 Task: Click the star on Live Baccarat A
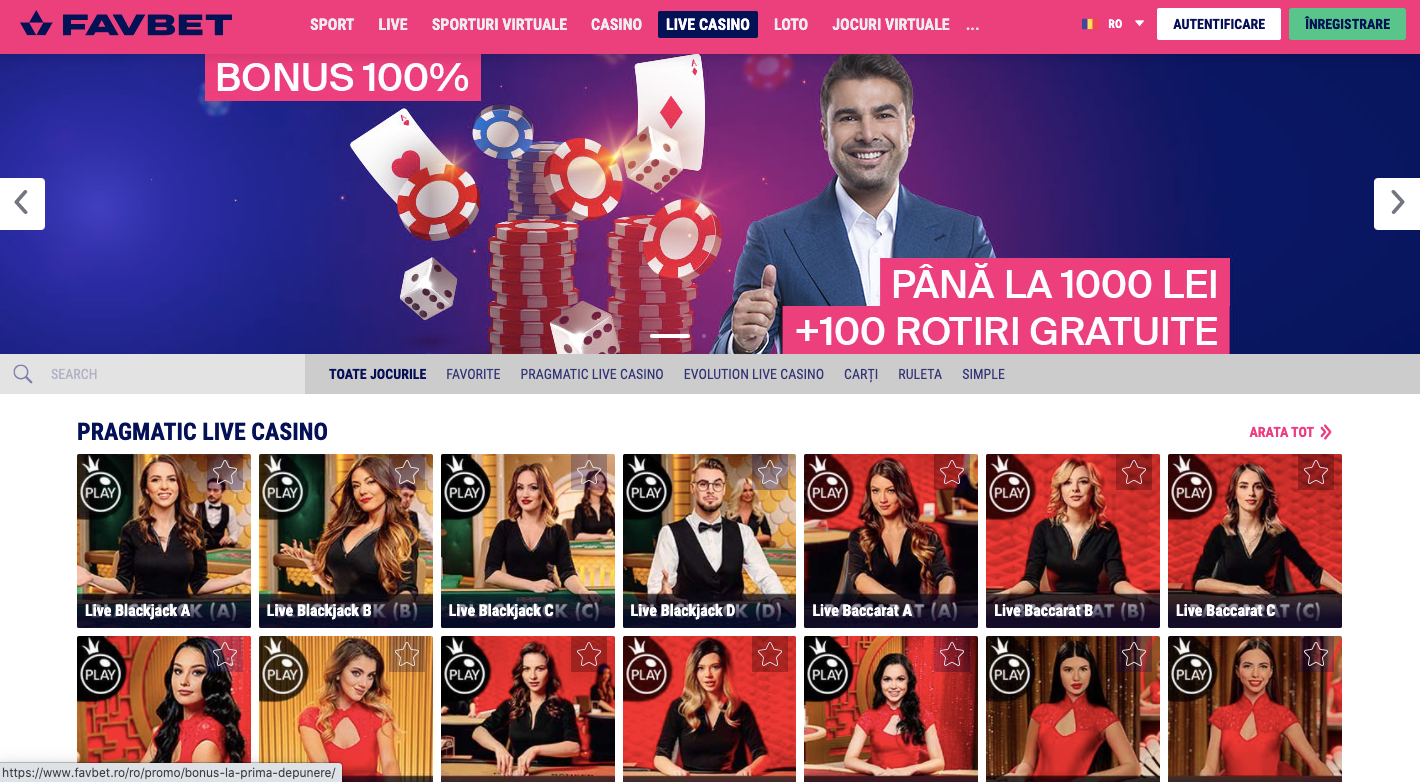[x=952, y=472]
